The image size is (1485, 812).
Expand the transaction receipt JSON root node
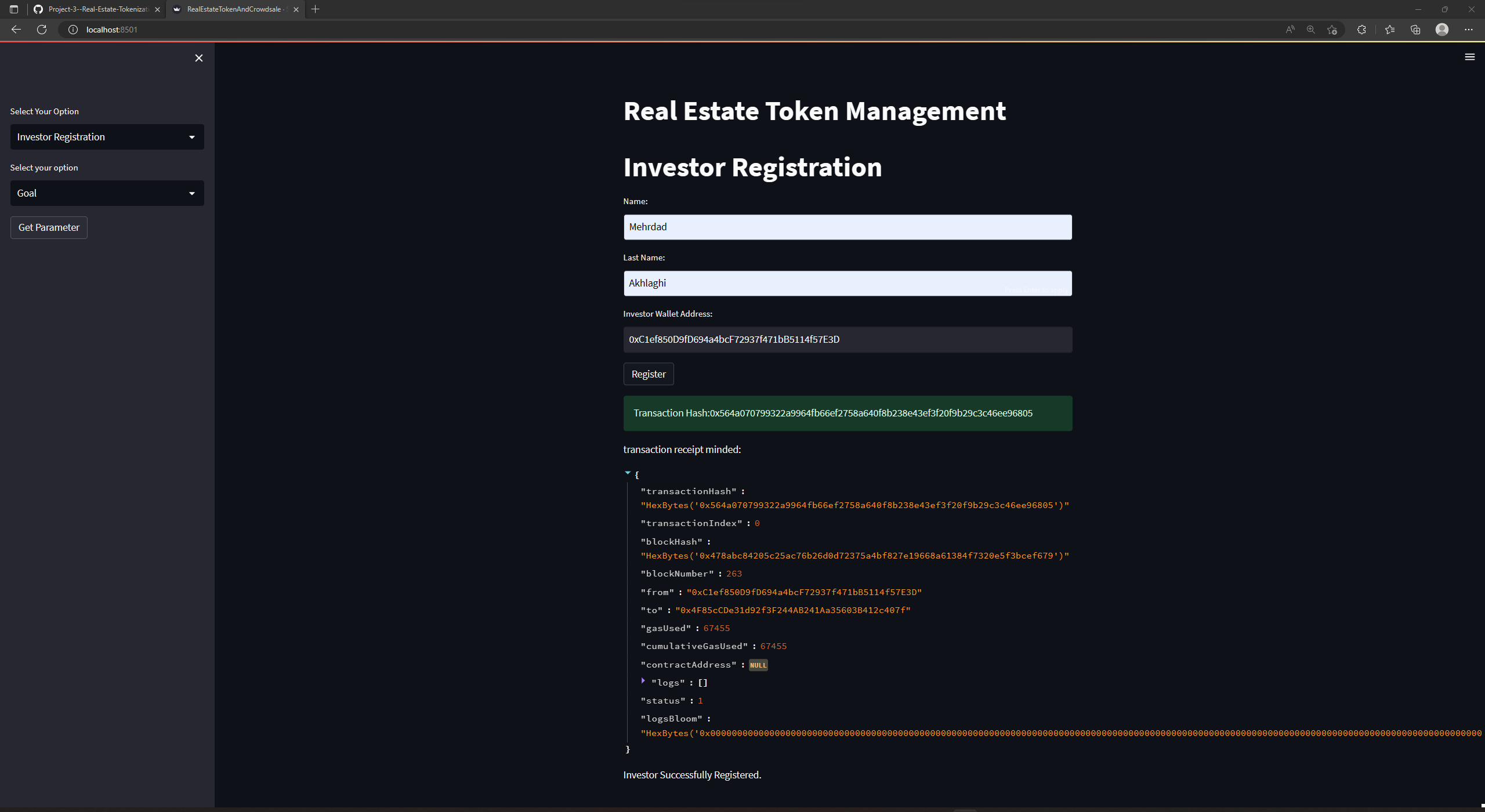pyautogui.click(x=628, y=472)
